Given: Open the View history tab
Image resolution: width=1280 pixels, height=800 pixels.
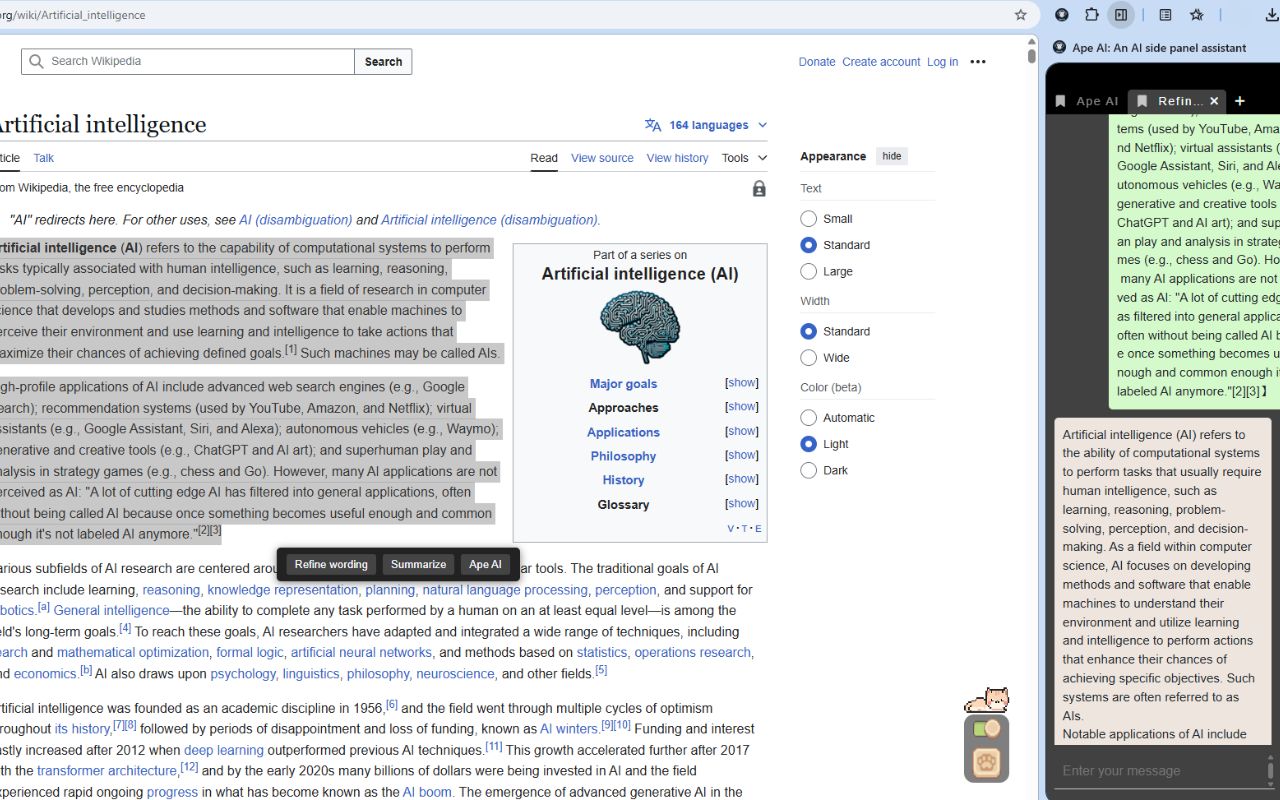Looking at the screenshot, I should point(677,158).
